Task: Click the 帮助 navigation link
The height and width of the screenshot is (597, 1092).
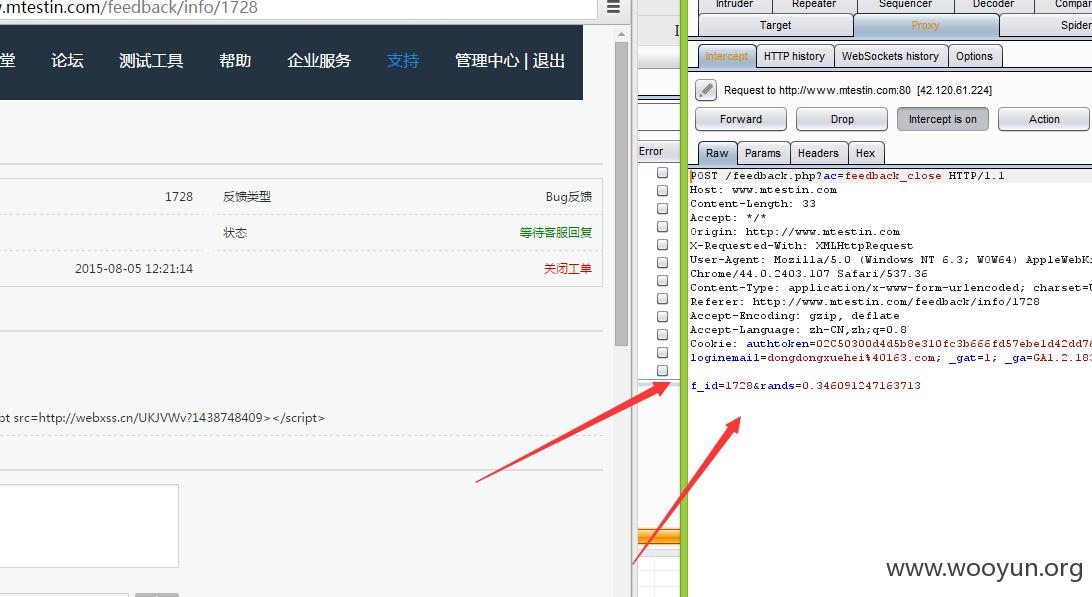Action: point(235,61)
